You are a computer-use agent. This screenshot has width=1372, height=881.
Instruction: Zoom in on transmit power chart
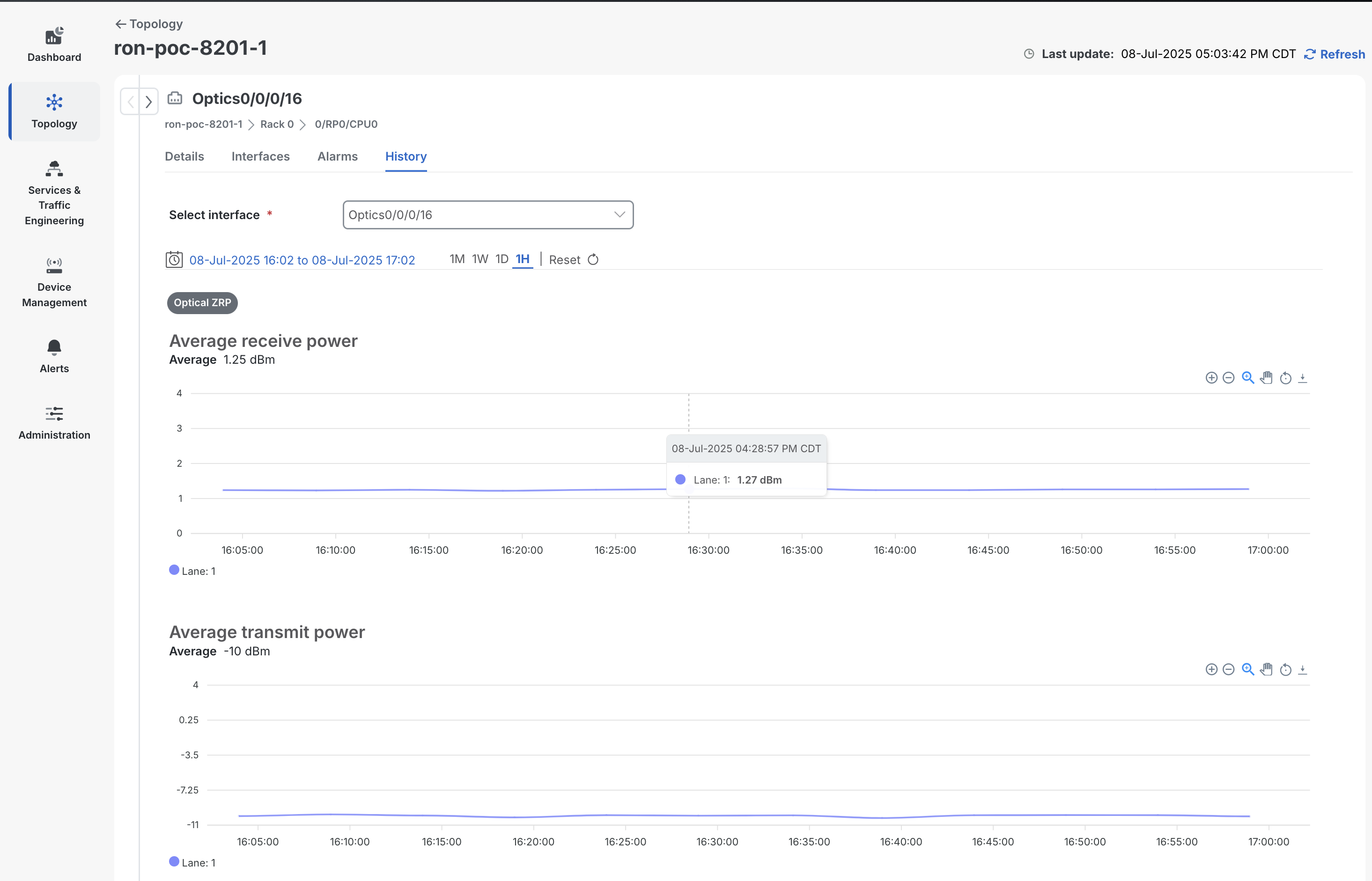(1211, 669)
